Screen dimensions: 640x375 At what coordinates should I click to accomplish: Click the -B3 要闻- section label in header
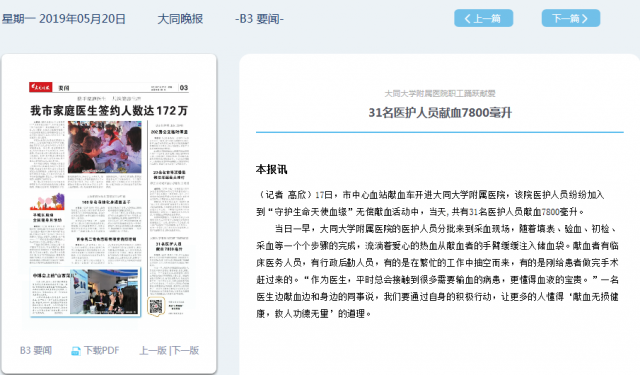[259, 19]
